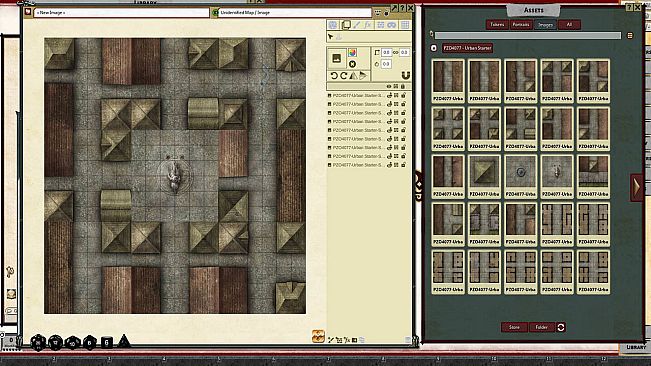Open the Store button in Assets
651x366 pixels.
(x=514, y=327)
